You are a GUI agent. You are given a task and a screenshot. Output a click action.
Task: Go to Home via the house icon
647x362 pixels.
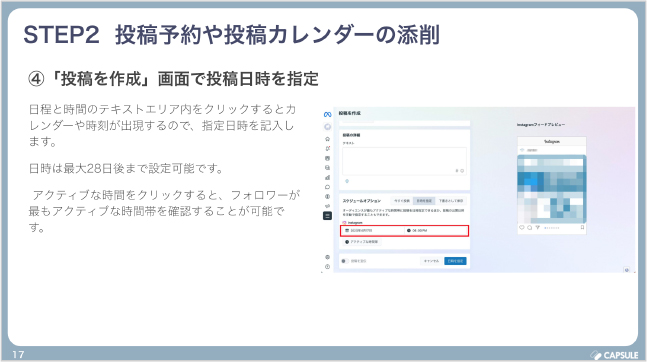click(x=327, y=139)
